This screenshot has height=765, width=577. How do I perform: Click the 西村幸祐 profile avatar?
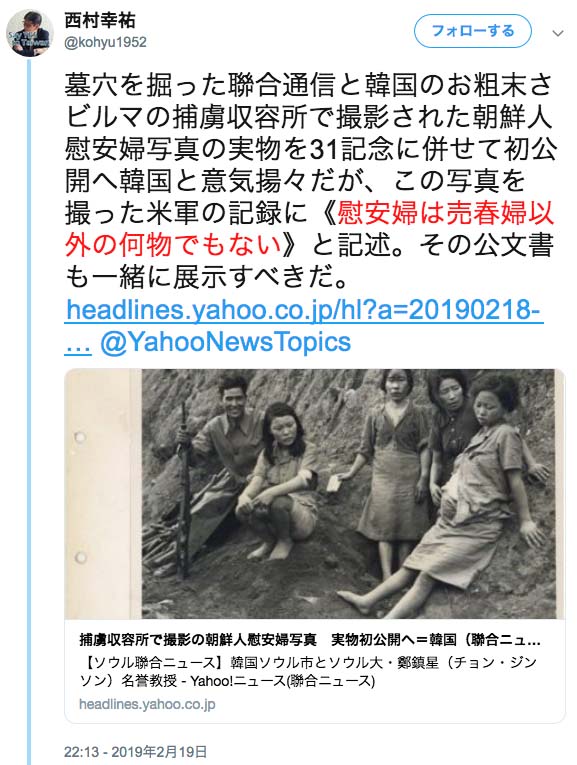pyautogui.click(x=29, y=33)
